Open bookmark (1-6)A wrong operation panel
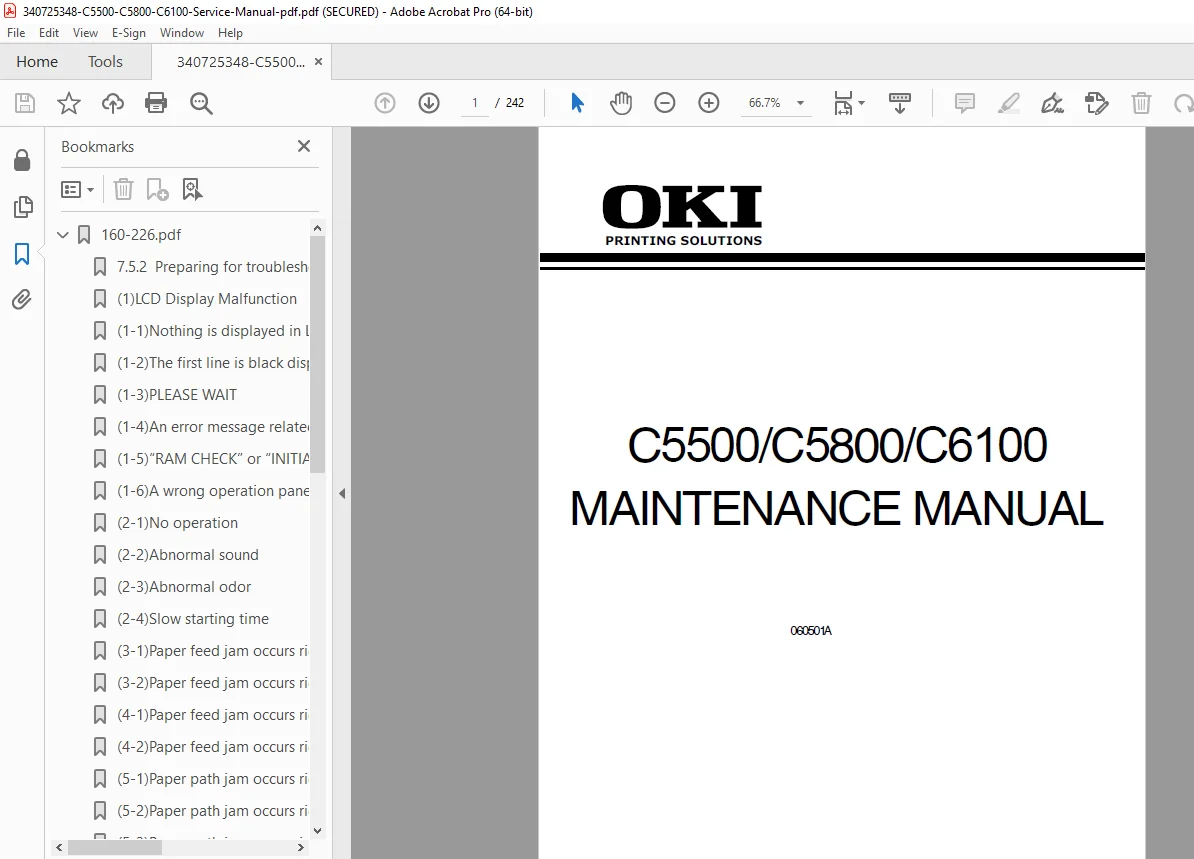 (212, 490)
